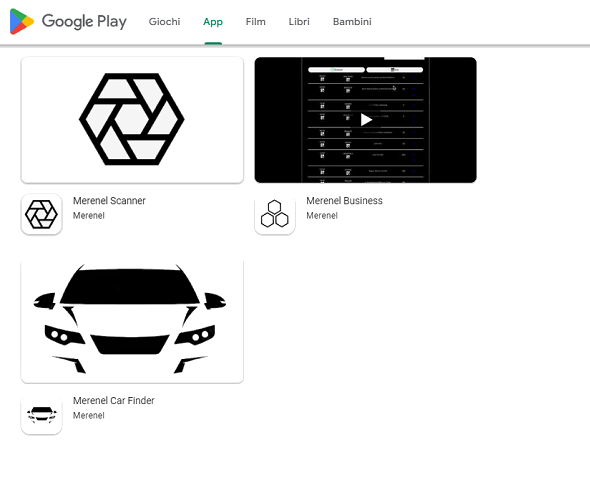Open the Giochi tab
This screenshot has width=590, height=493.
[x=164, y=22]
